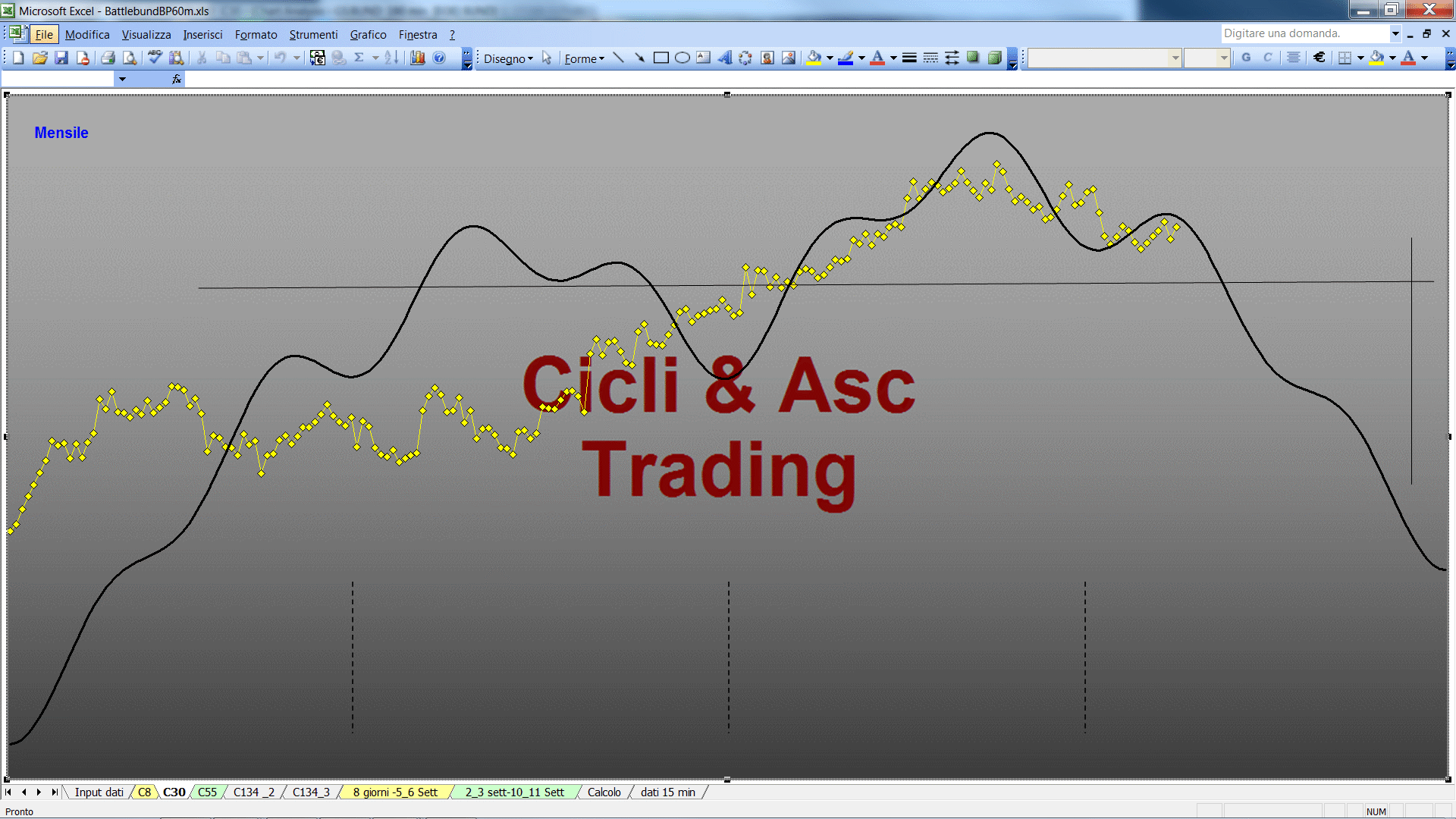Image resolution: width=1456 pixels, height=819 pixels.
Task: Apply 3-D Style icon
Action: [994, 58]
